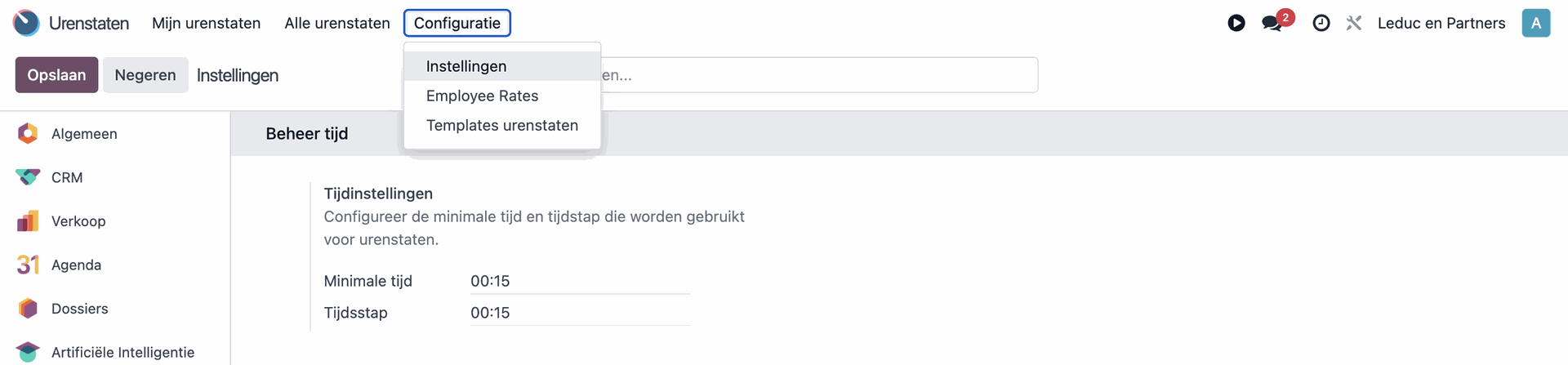Open the chat messages icon
The height and width of the screenshot is (365, 1568).
click(1272, 23)
